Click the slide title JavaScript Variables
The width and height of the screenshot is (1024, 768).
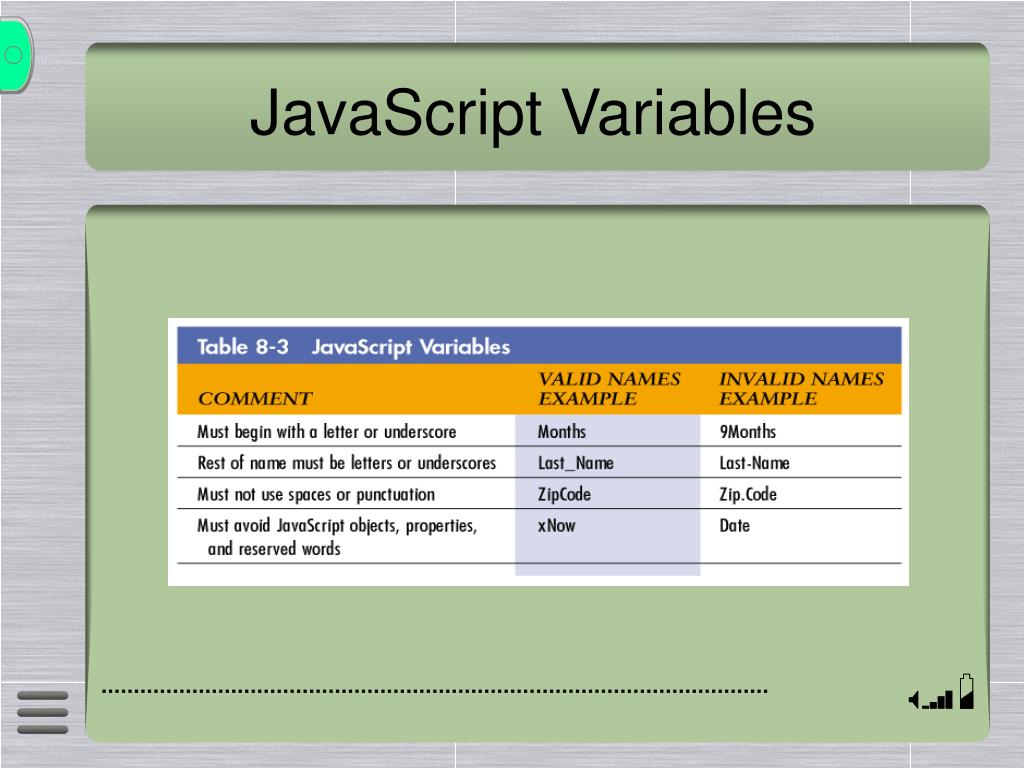click(x=532, y=112)
